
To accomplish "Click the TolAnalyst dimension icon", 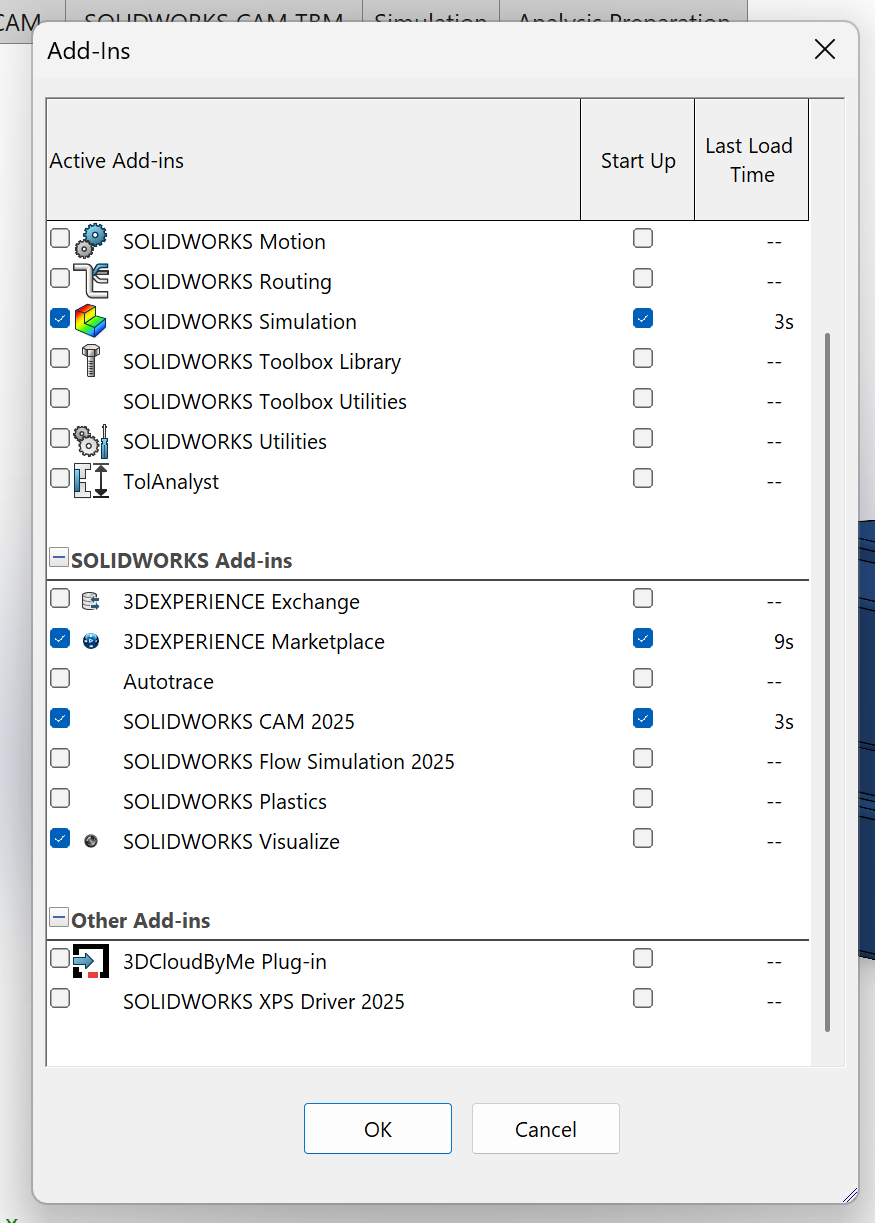I will 91,481.
